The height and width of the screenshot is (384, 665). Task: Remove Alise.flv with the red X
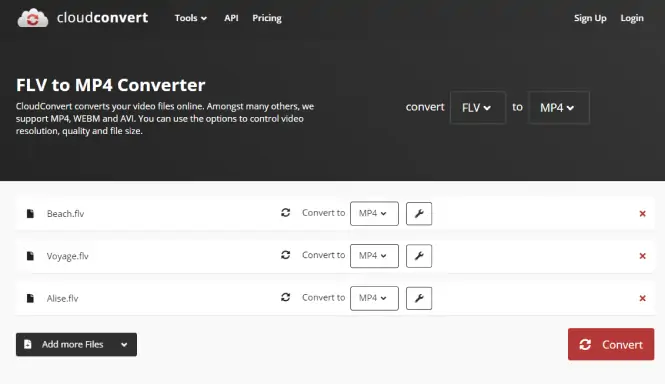[643, 299]
